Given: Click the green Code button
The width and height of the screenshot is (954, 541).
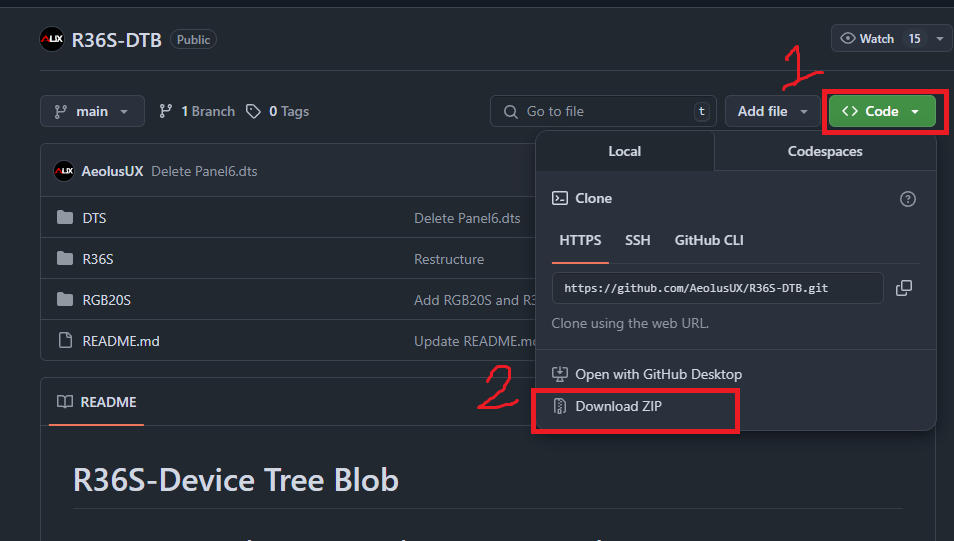Looking at the screenshot, I should pos(882,111).
